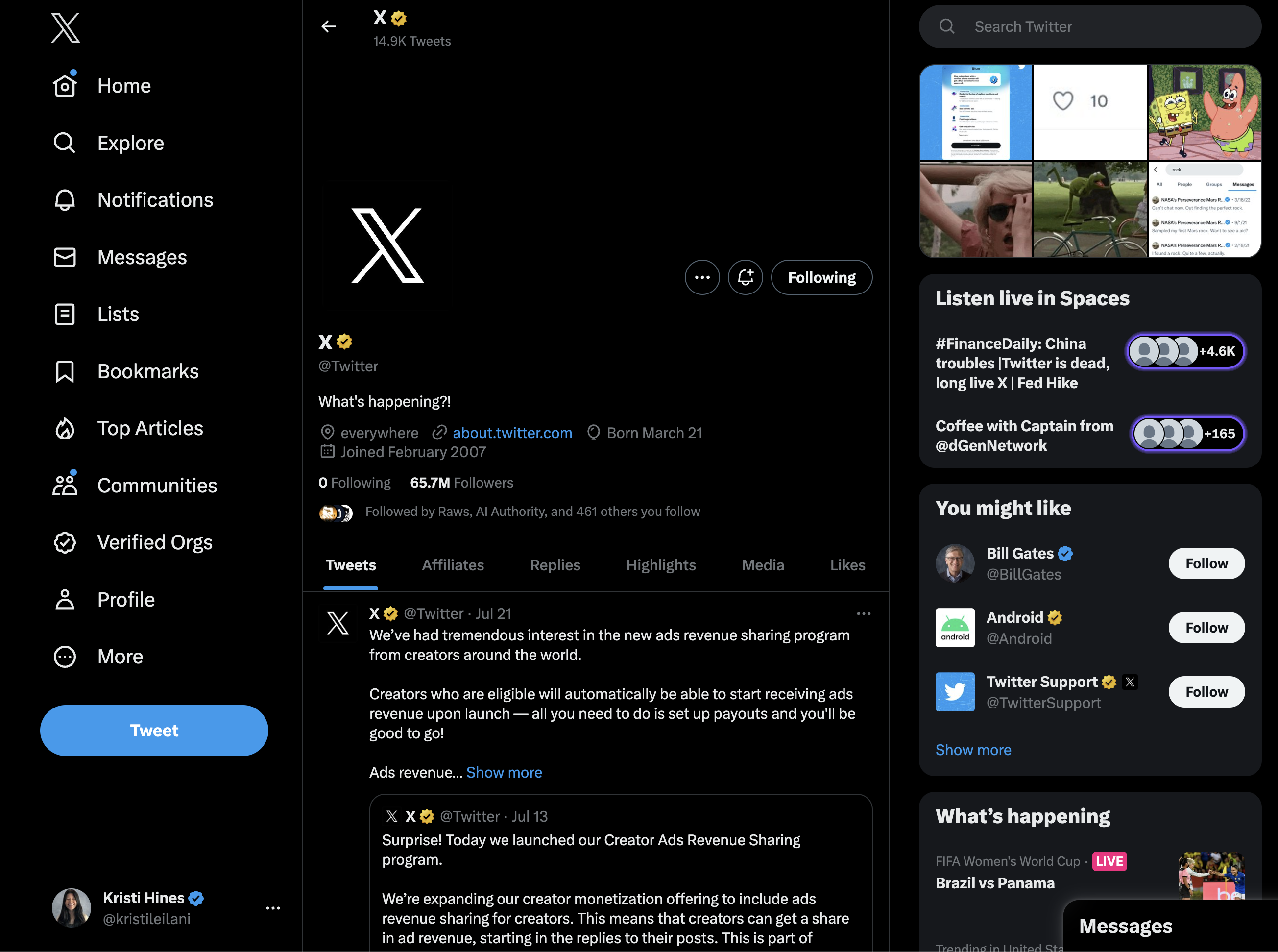Screen dimensions: 1278x952
Task: Click the about.twitter.com profile link
Action: [x=512, y=433]
